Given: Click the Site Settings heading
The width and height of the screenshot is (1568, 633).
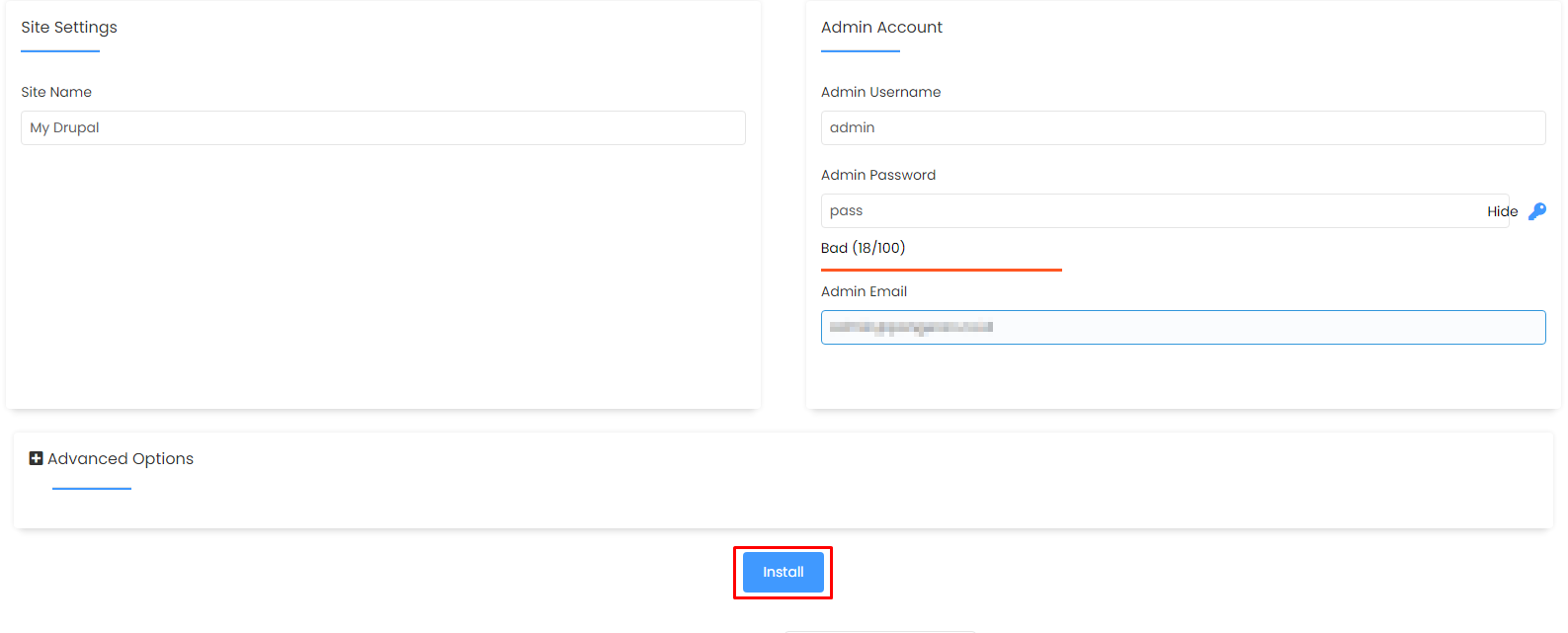Looking at the screenshot, I should pyautogui.click(x=69, y=27).
